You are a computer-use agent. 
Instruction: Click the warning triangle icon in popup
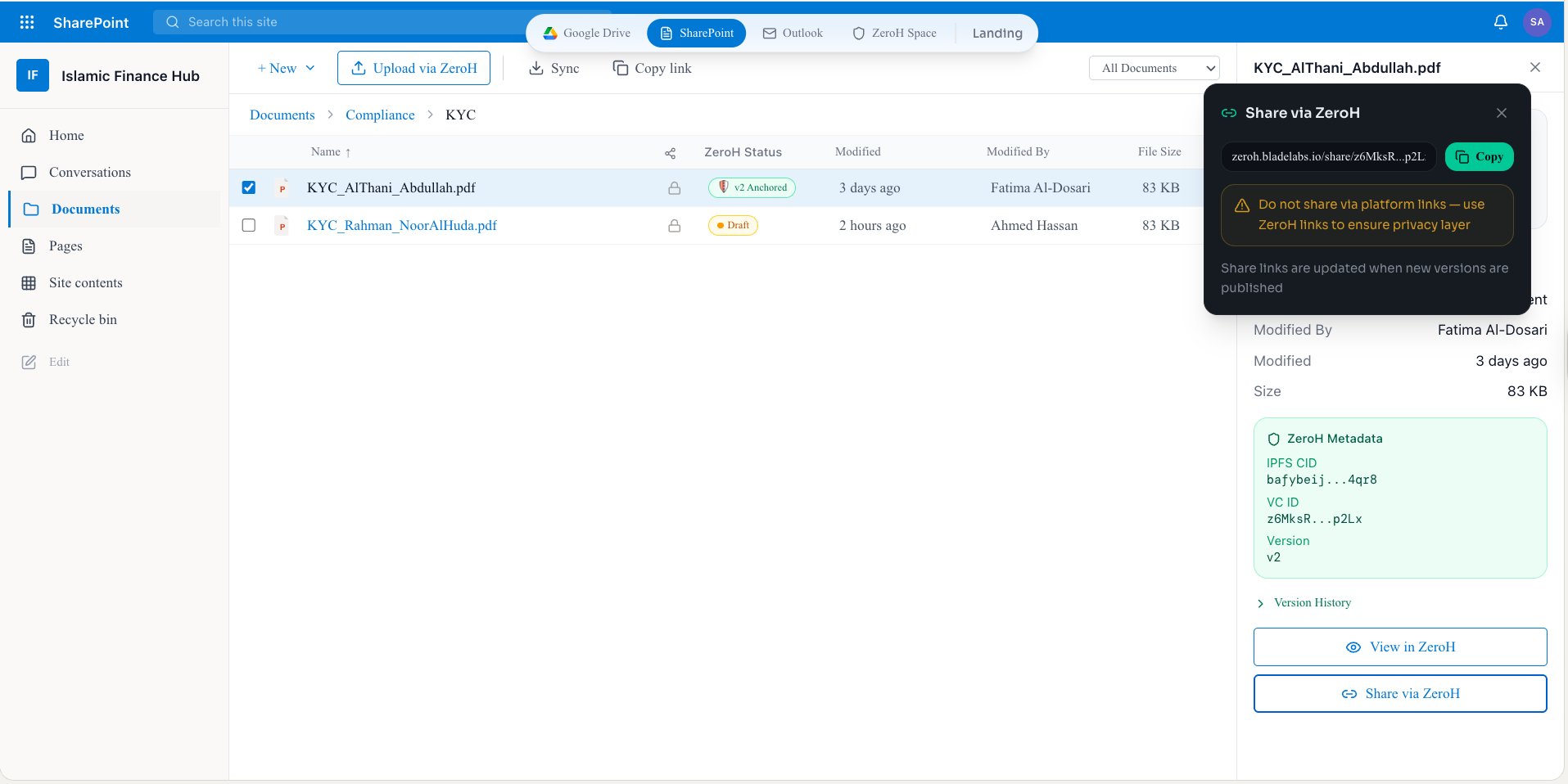tap(1241, 205)
